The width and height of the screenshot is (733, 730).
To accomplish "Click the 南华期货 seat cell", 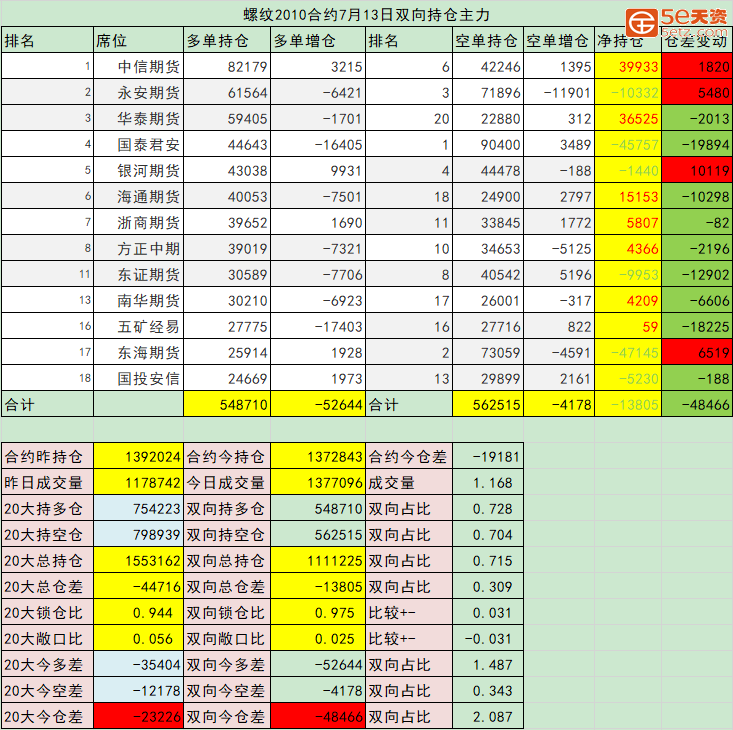I will (x=138, y=300).
